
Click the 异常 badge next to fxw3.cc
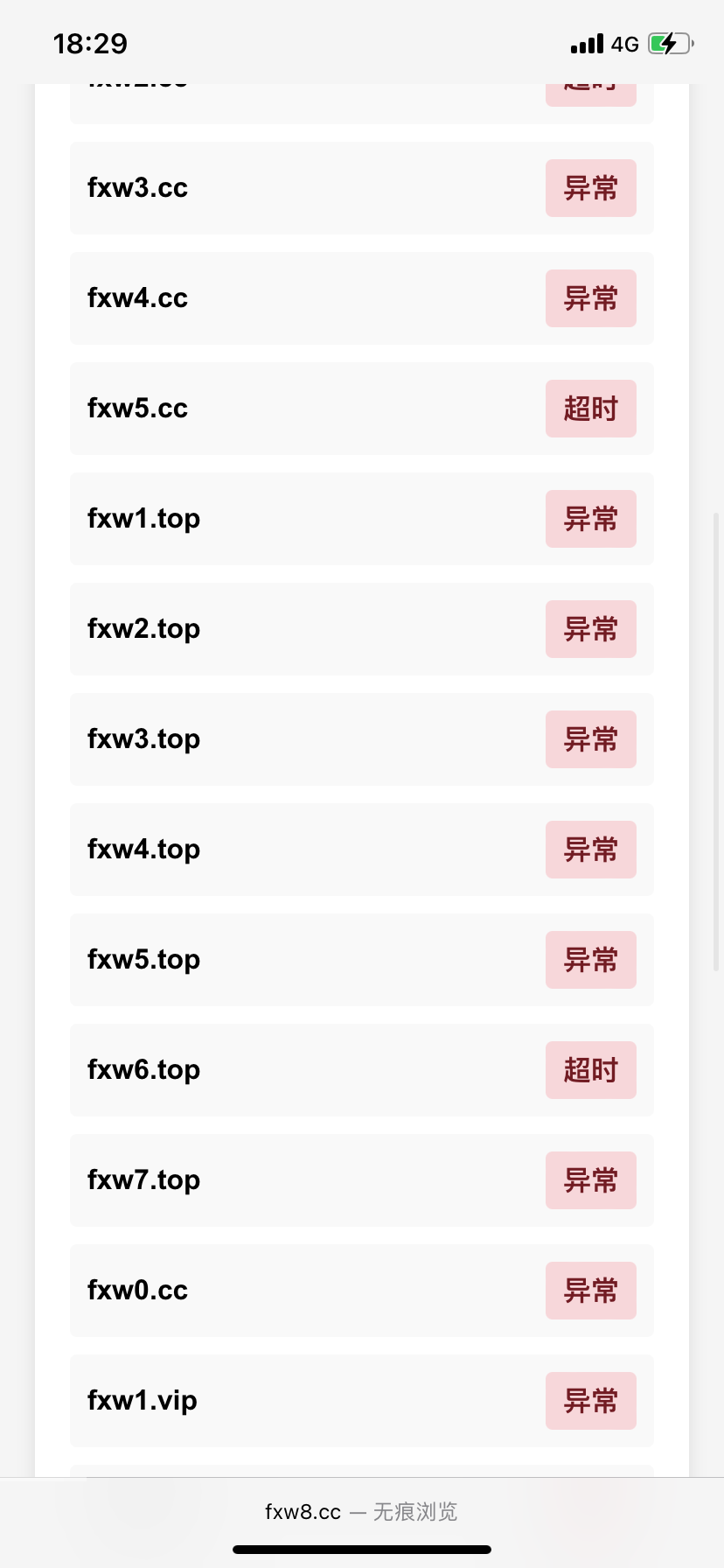590,188
